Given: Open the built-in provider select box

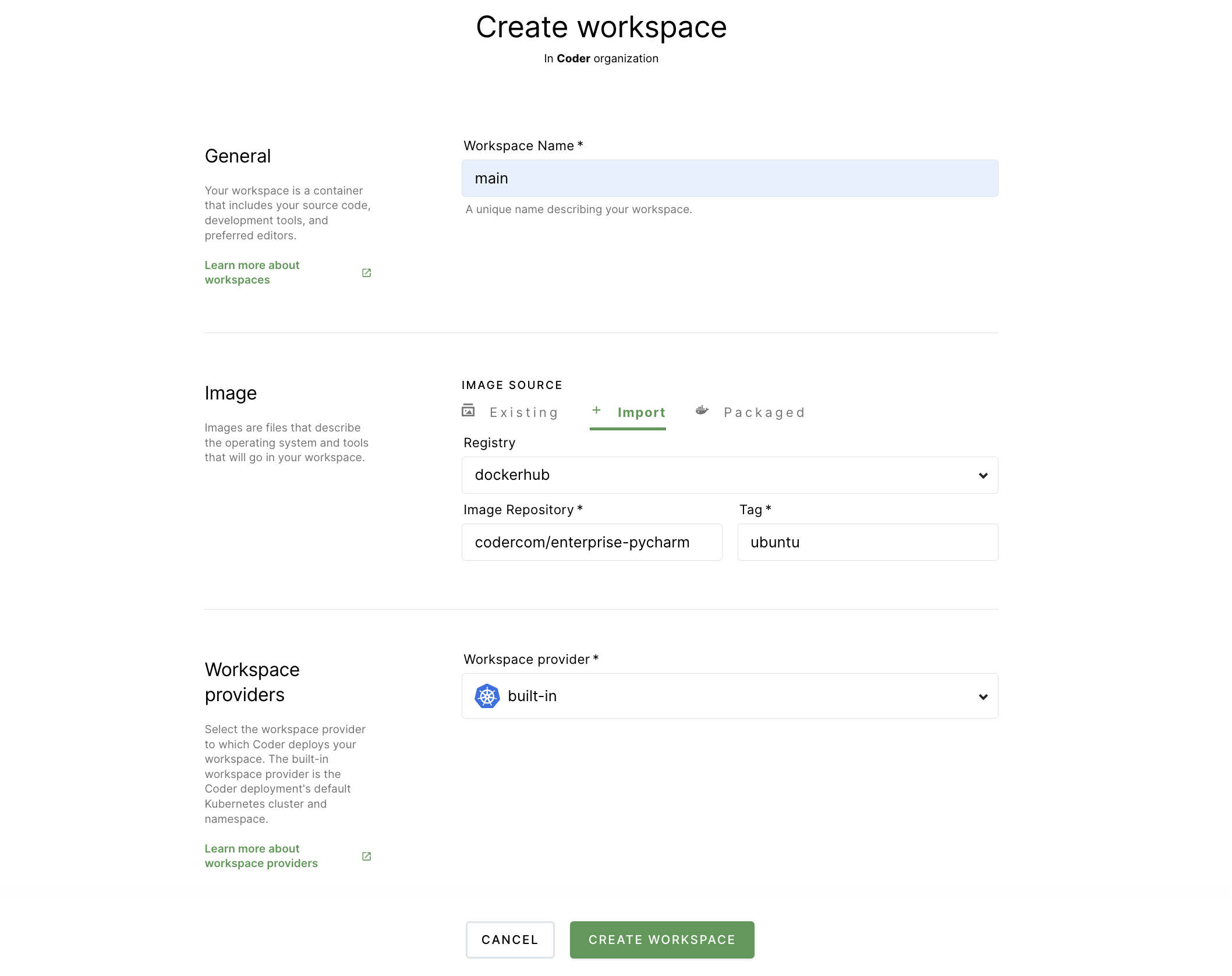Looking at the screenshot, I should (729, 696).
